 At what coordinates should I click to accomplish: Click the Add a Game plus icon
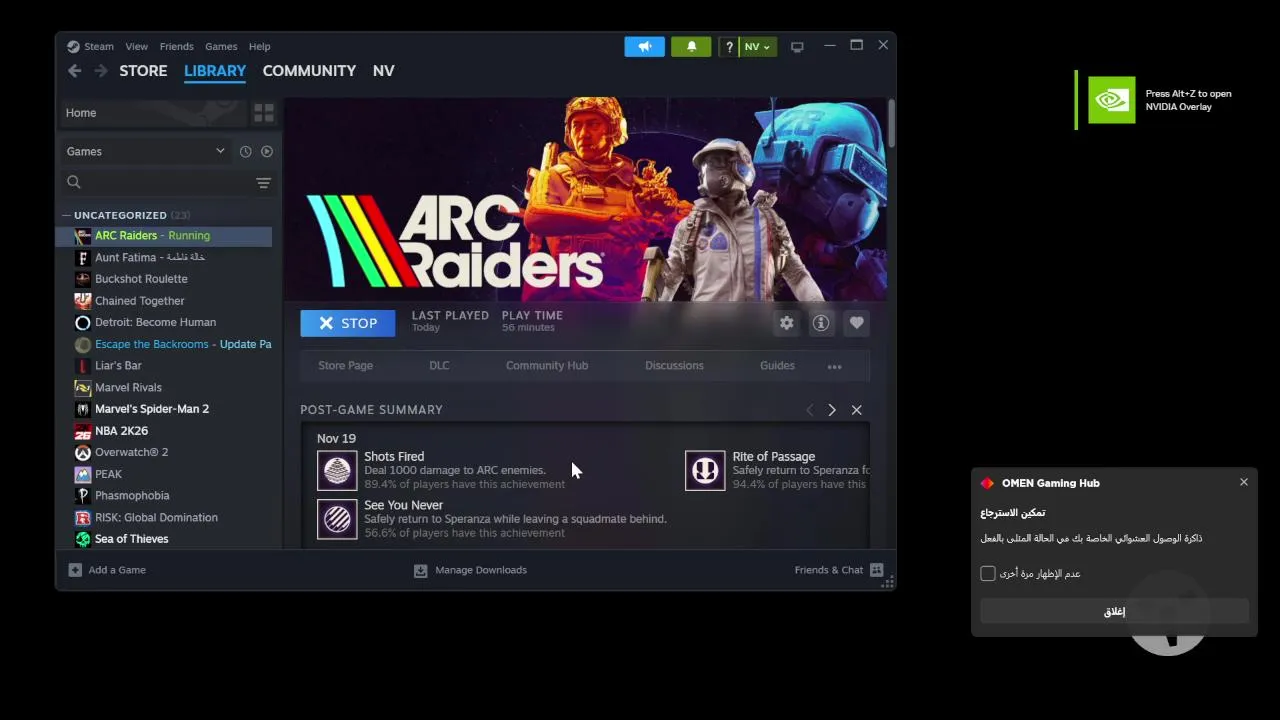tap(75, 570)
